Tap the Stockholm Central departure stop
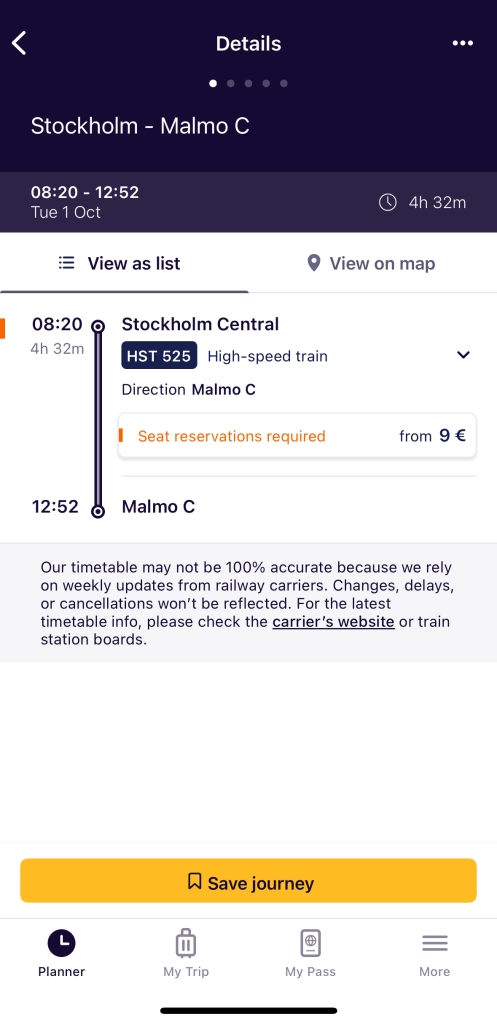Image resolution: width=497 pixels, height=1024 pixels. [200, 324]
